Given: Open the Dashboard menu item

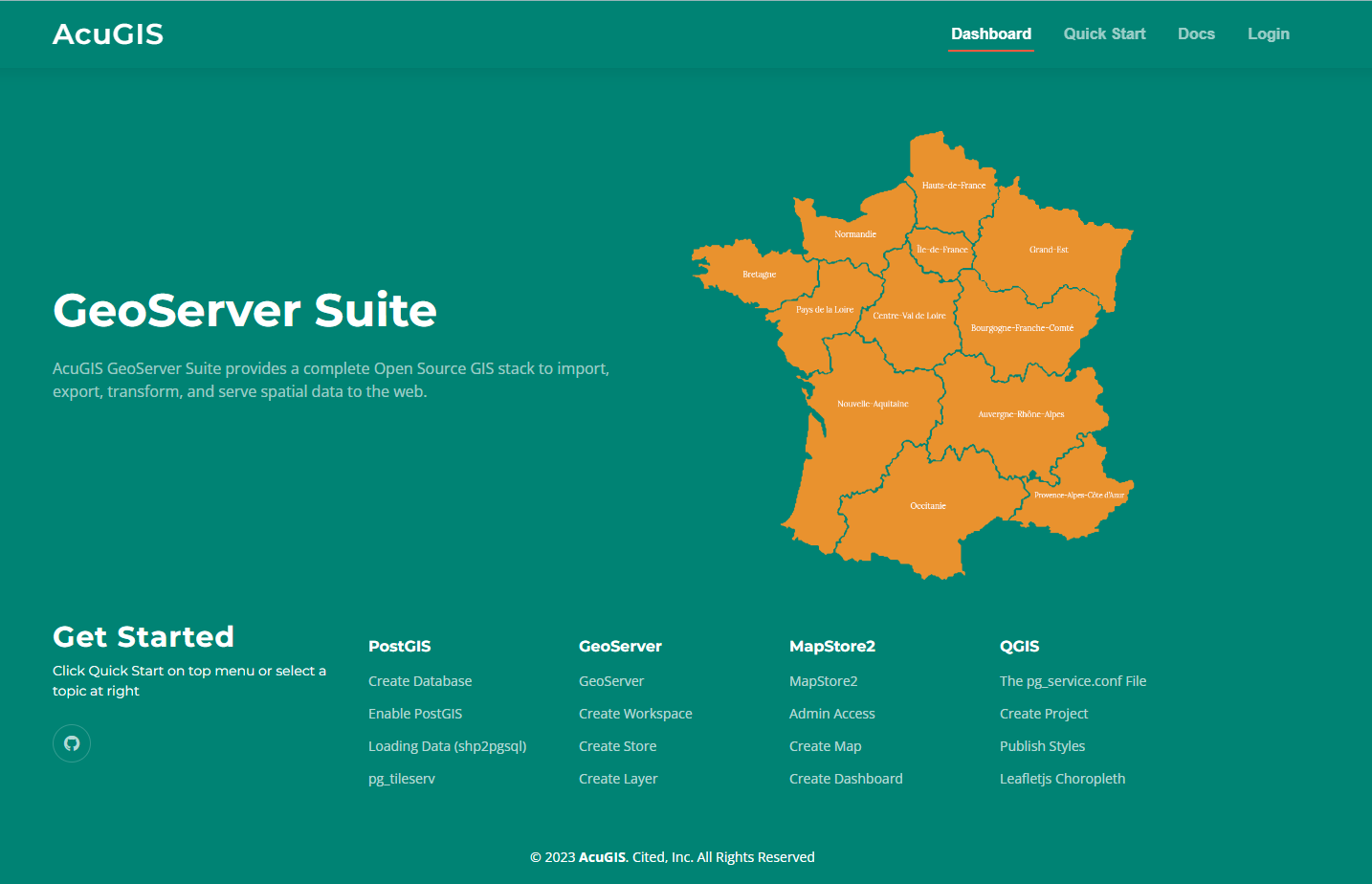Looking at the screenshot, I should click(991, 33).
